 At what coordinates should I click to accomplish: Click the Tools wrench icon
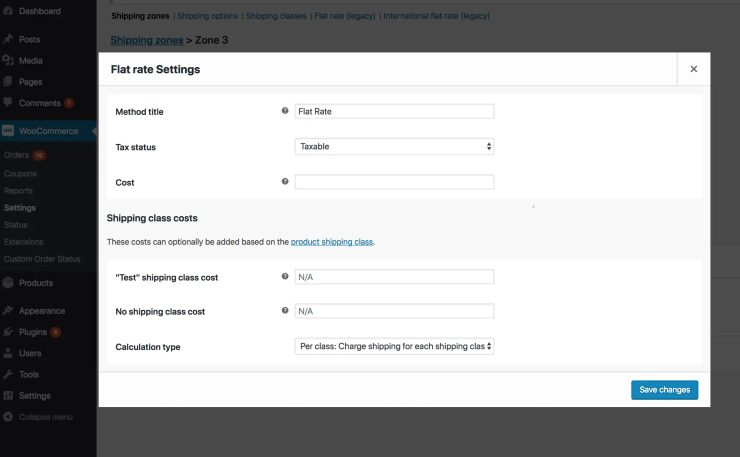(8, 374)
